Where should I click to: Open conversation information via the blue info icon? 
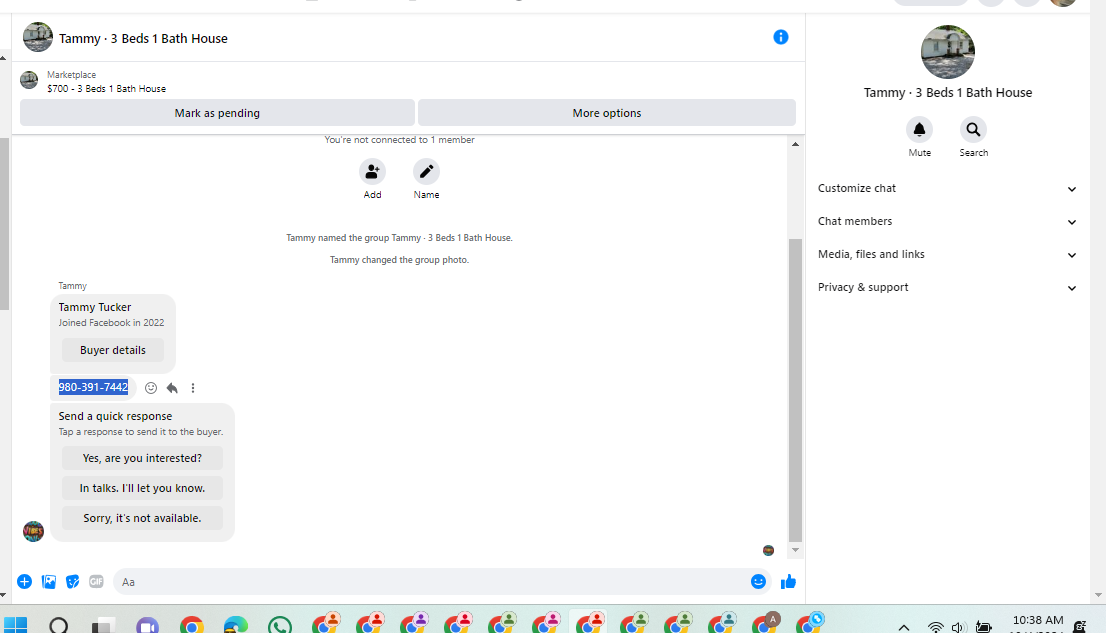[780, 37]
